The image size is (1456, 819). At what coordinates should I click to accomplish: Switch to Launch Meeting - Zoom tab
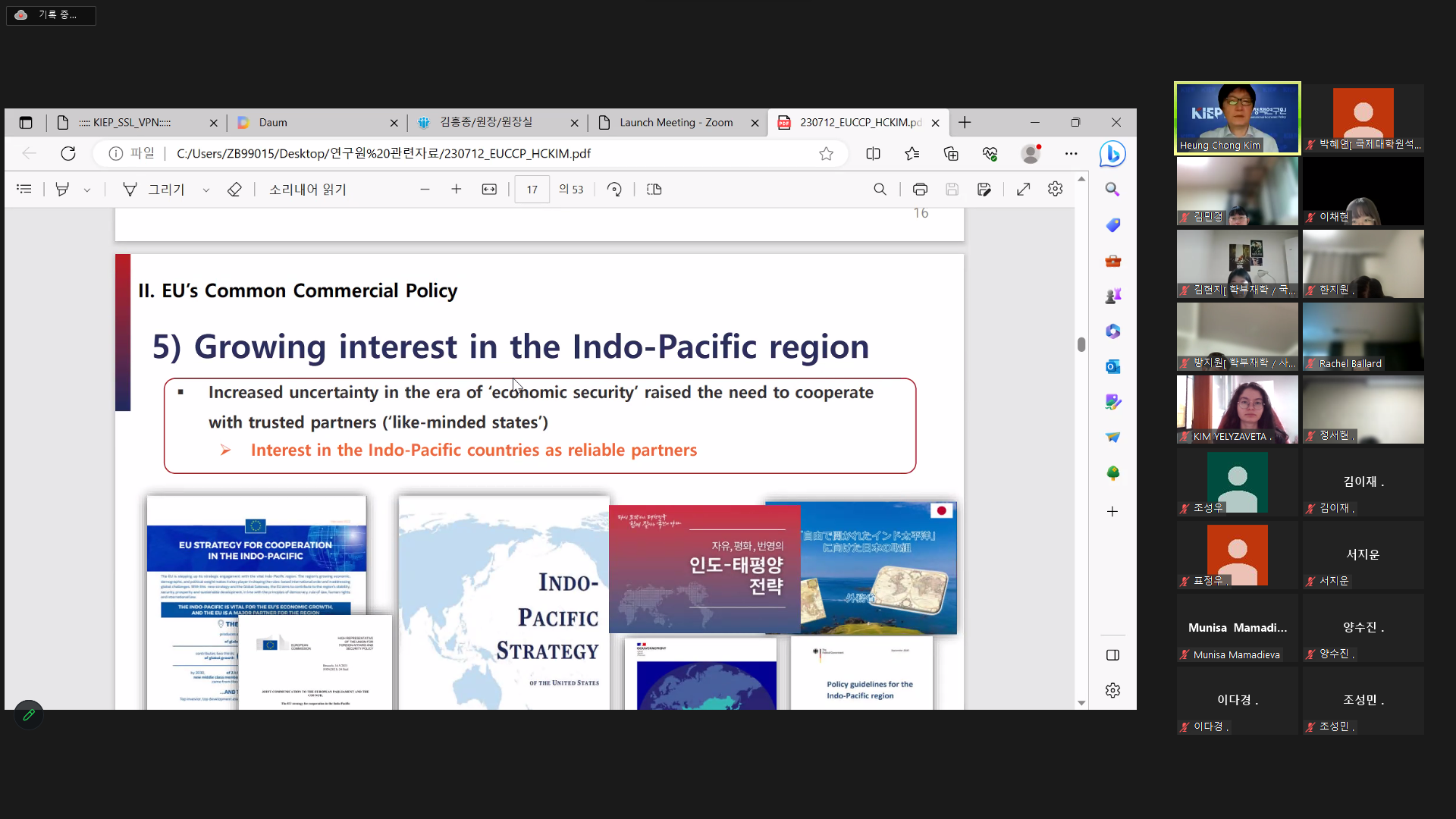675,123
